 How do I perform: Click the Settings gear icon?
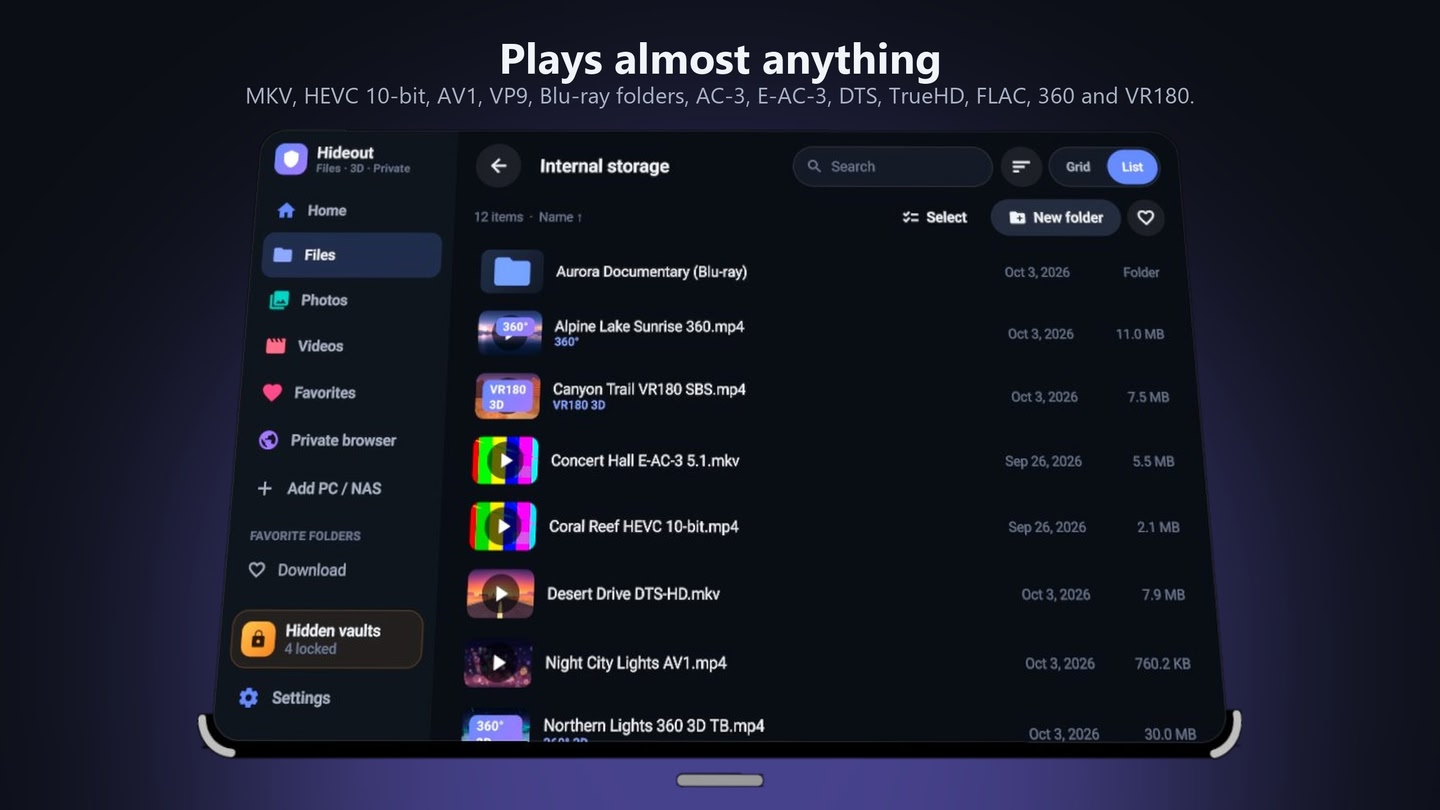249,698
